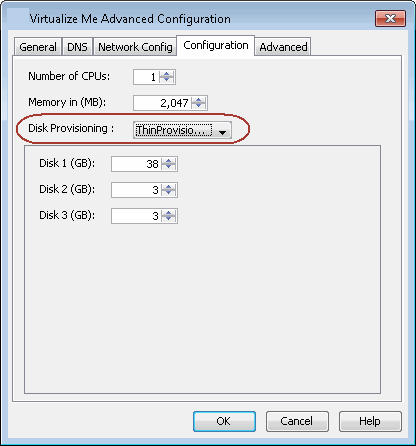Confirm settings with OK button
The width and height of the screenshot is (416, 446).
tap(224, 421)
